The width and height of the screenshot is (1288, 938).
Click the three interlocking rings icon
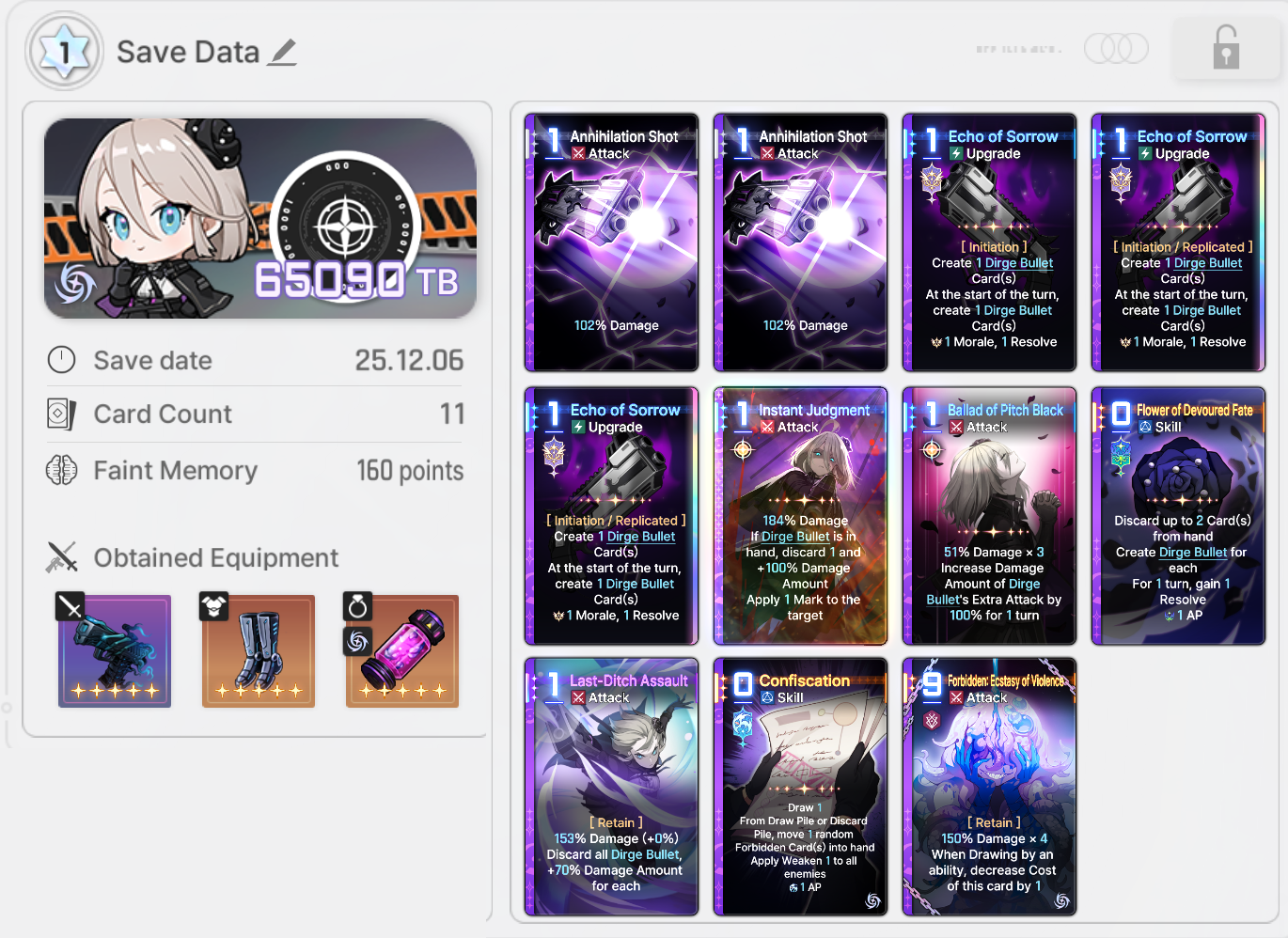[1116, 48]
